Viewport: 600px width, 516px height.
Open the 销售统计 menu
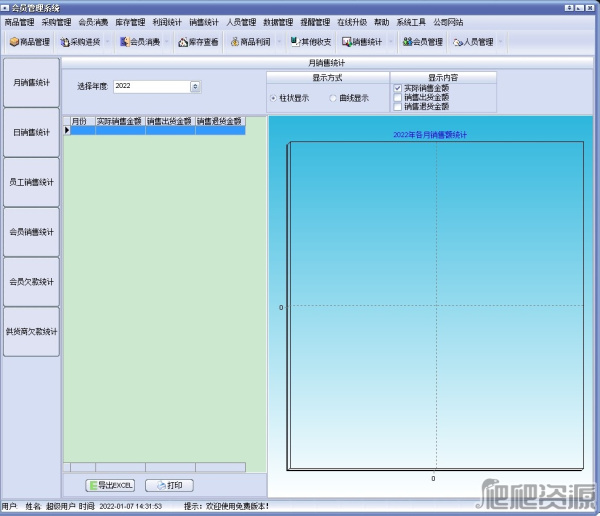tap(204, 22)
